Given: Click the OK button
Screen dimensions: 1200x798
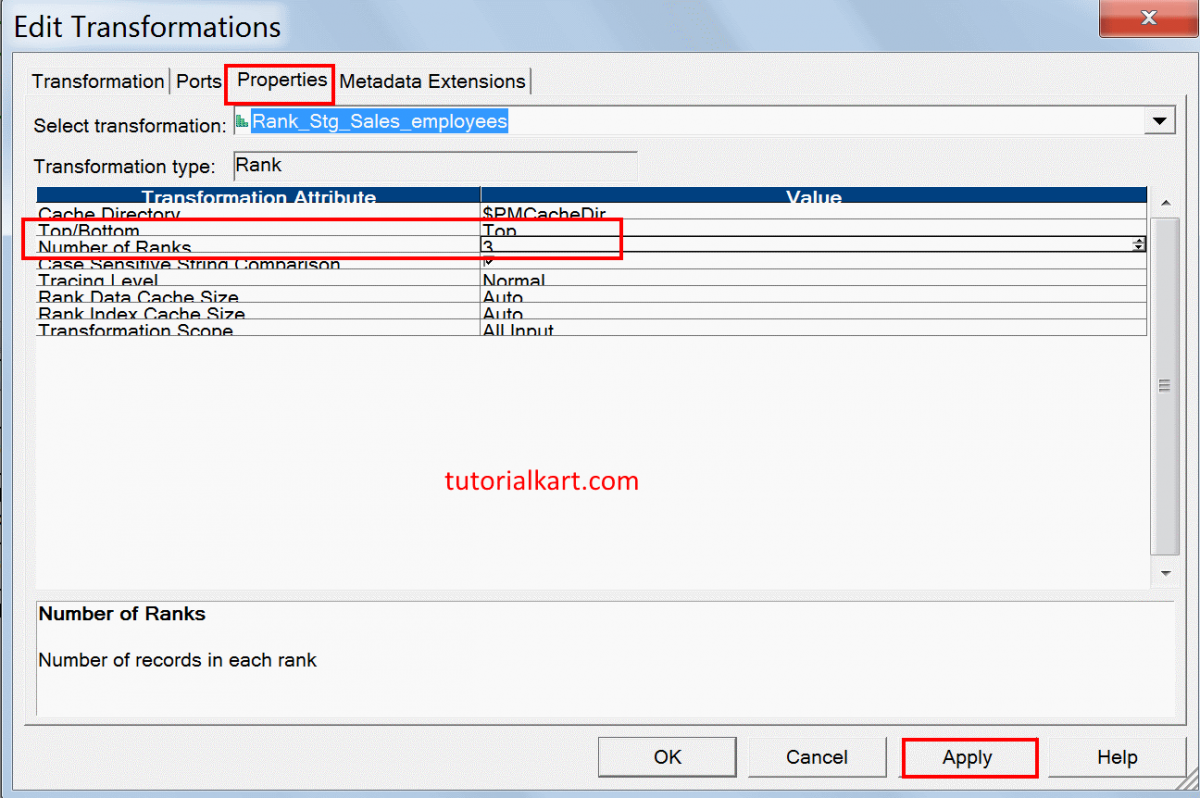Looking at the screenshot, I should [x=667, y=757].
